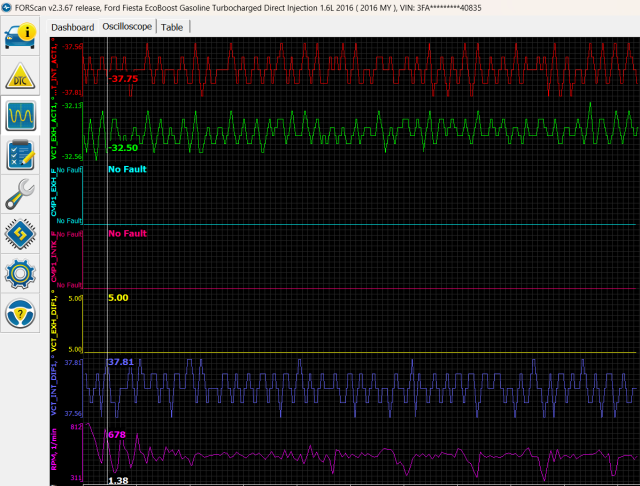Open the Service functions wrench icon

tap(22, 194)
